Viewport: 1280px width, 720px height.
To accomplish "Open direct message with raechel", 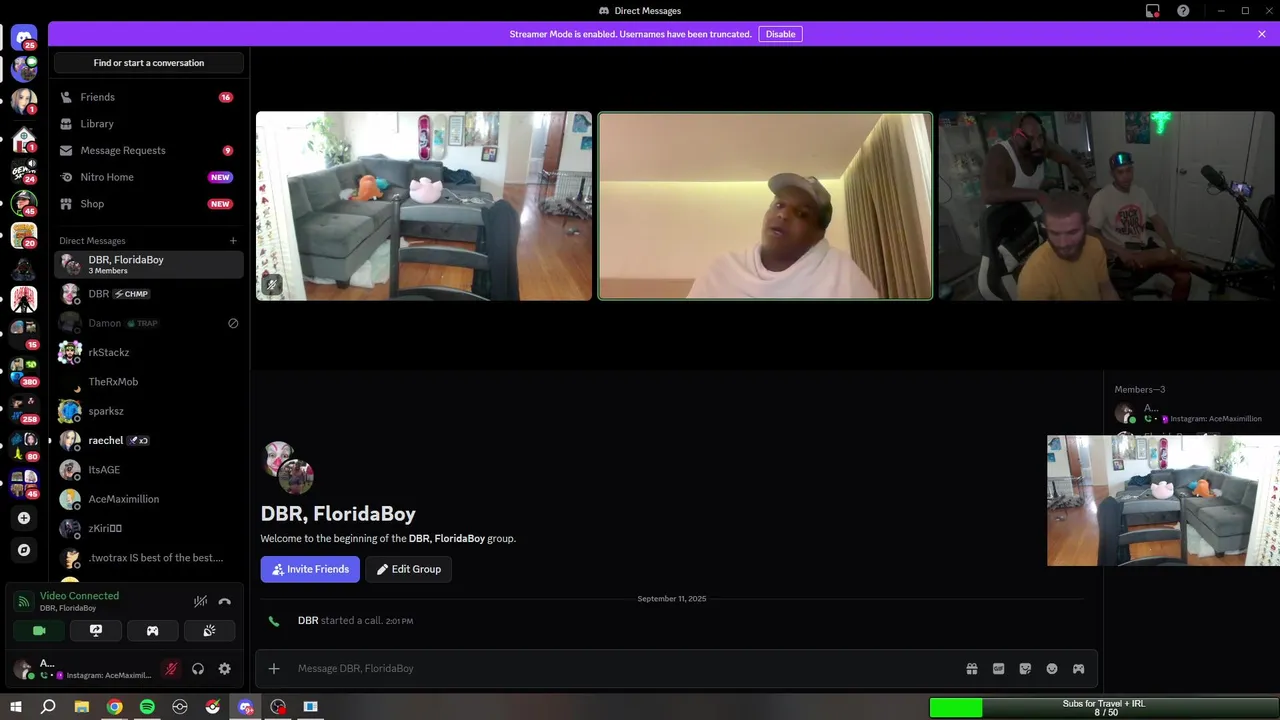I will (x=149, y=440).
